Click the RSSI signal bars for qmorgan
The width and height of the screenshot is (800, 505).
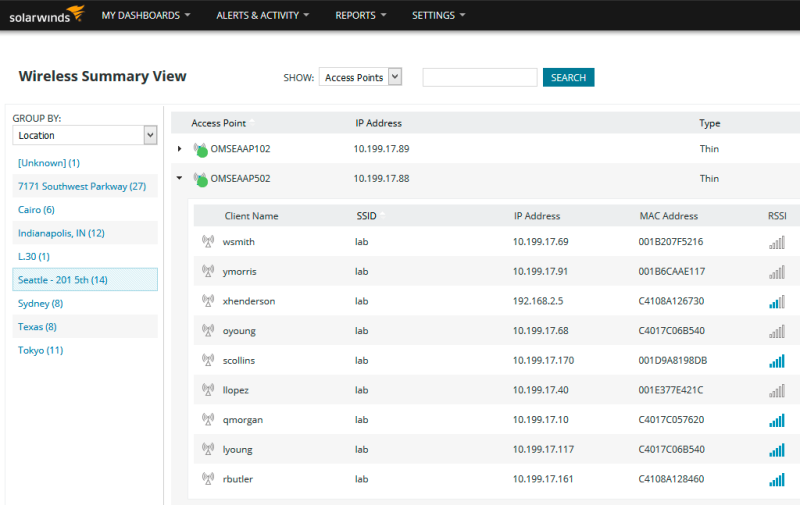coord(777,420)
